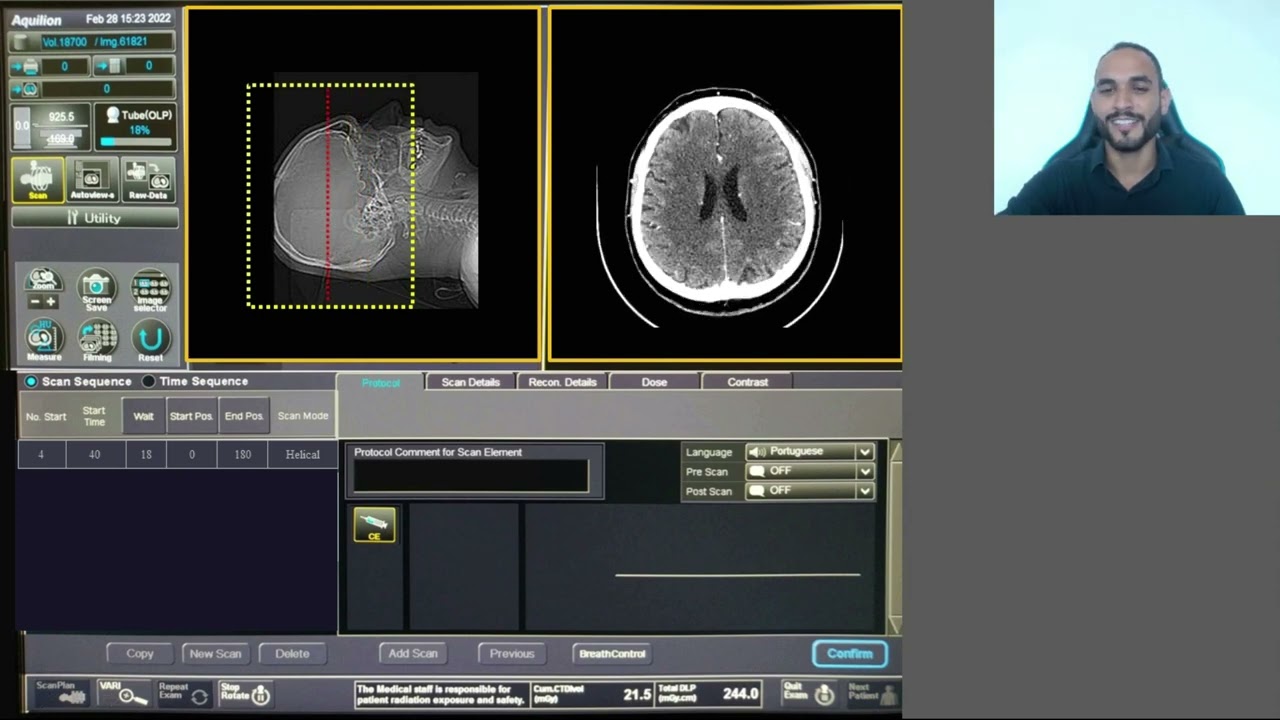Viewport: 1280px width, 720px height.
Task: Switch to the Scan Details tab
Action: point(470,382)
